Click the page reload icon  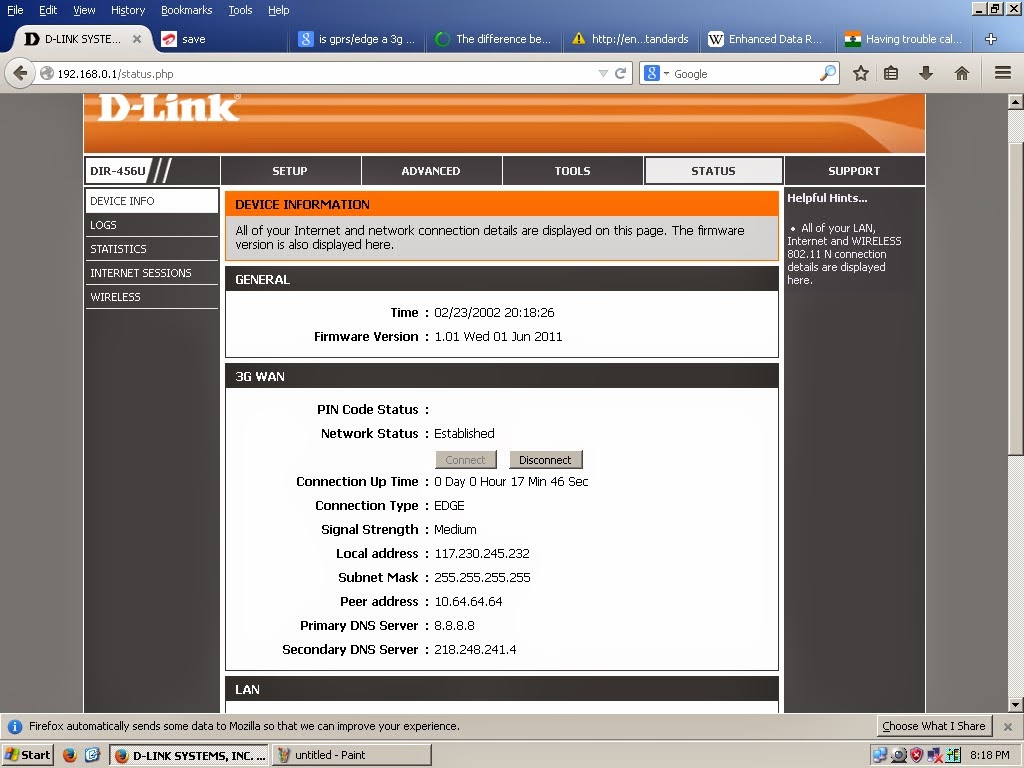pos(622,73)
